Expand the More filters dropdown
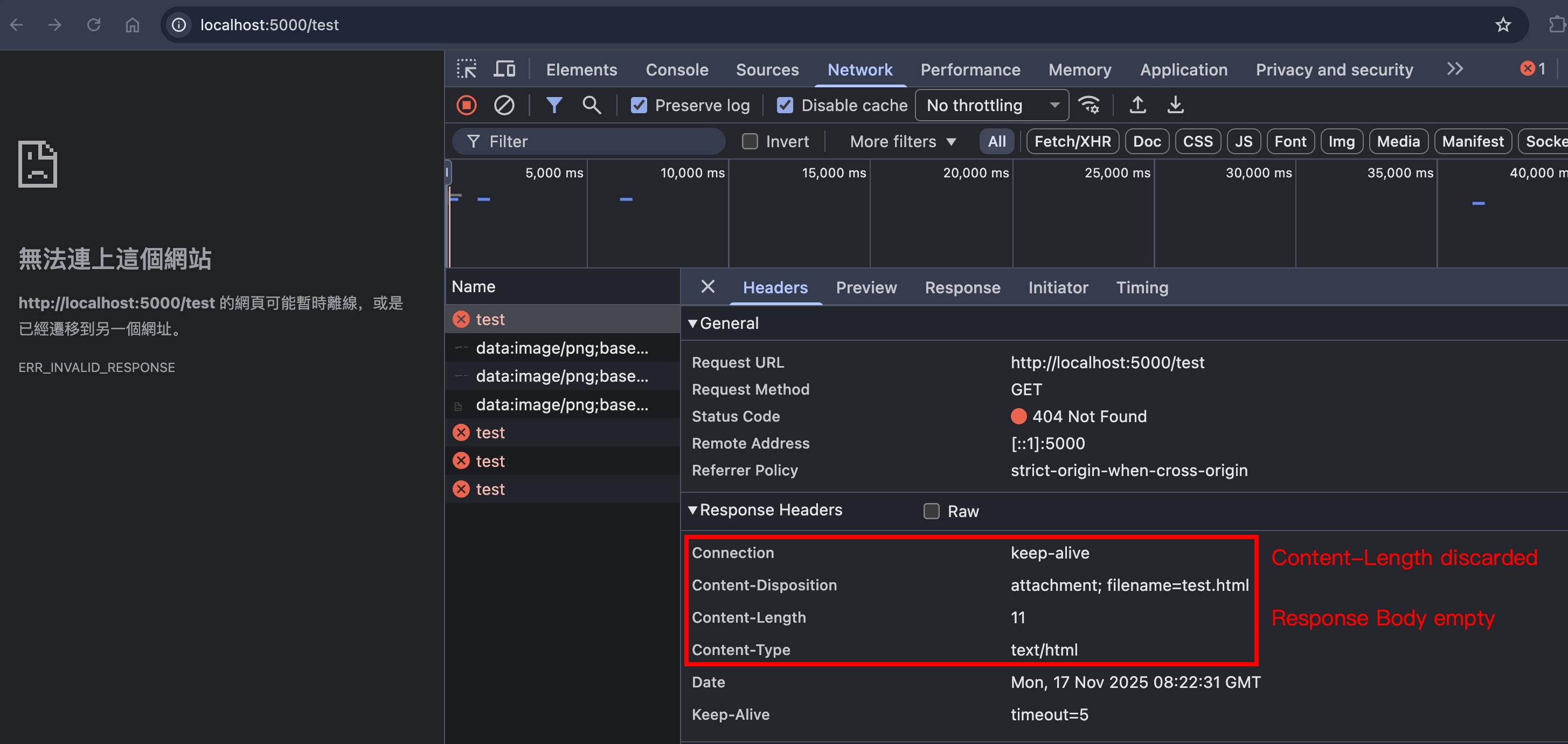1568x744 pixels. [x=903, y=141]
